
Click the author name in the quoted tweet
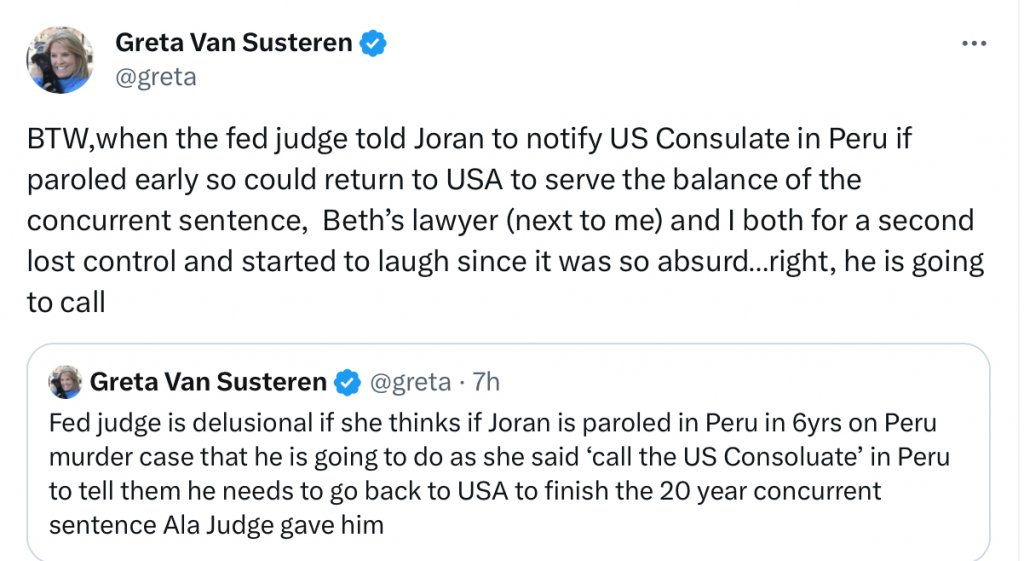pos(208,382)
